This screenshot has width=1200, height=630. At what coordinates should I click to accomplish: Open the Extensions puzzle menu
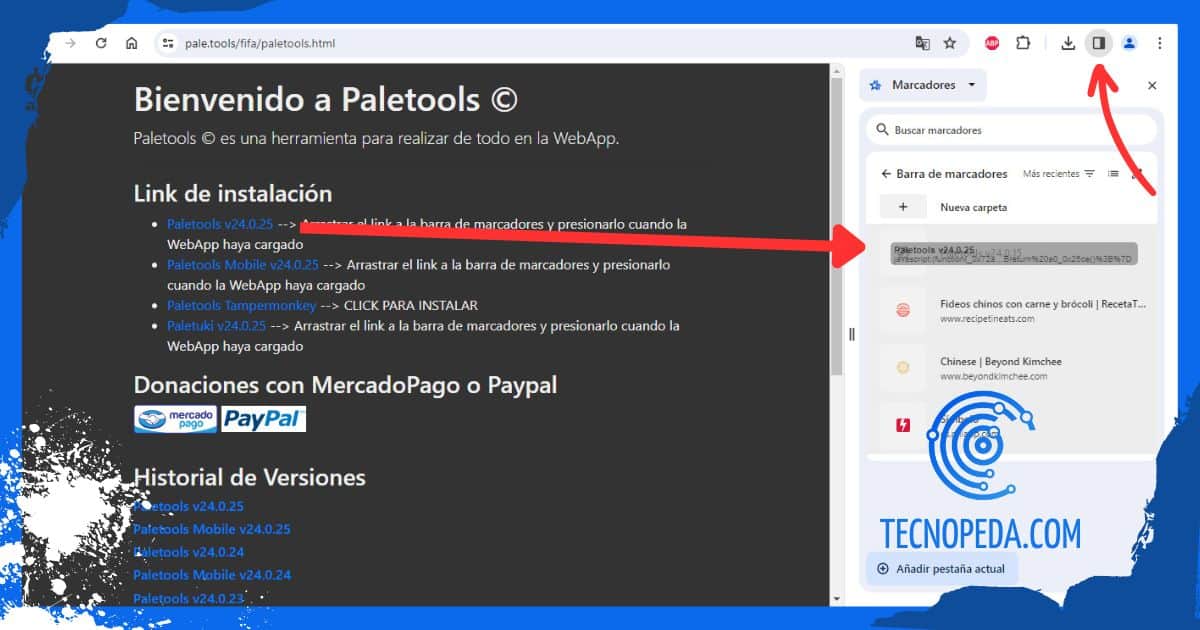click(x=1023, y=43)
